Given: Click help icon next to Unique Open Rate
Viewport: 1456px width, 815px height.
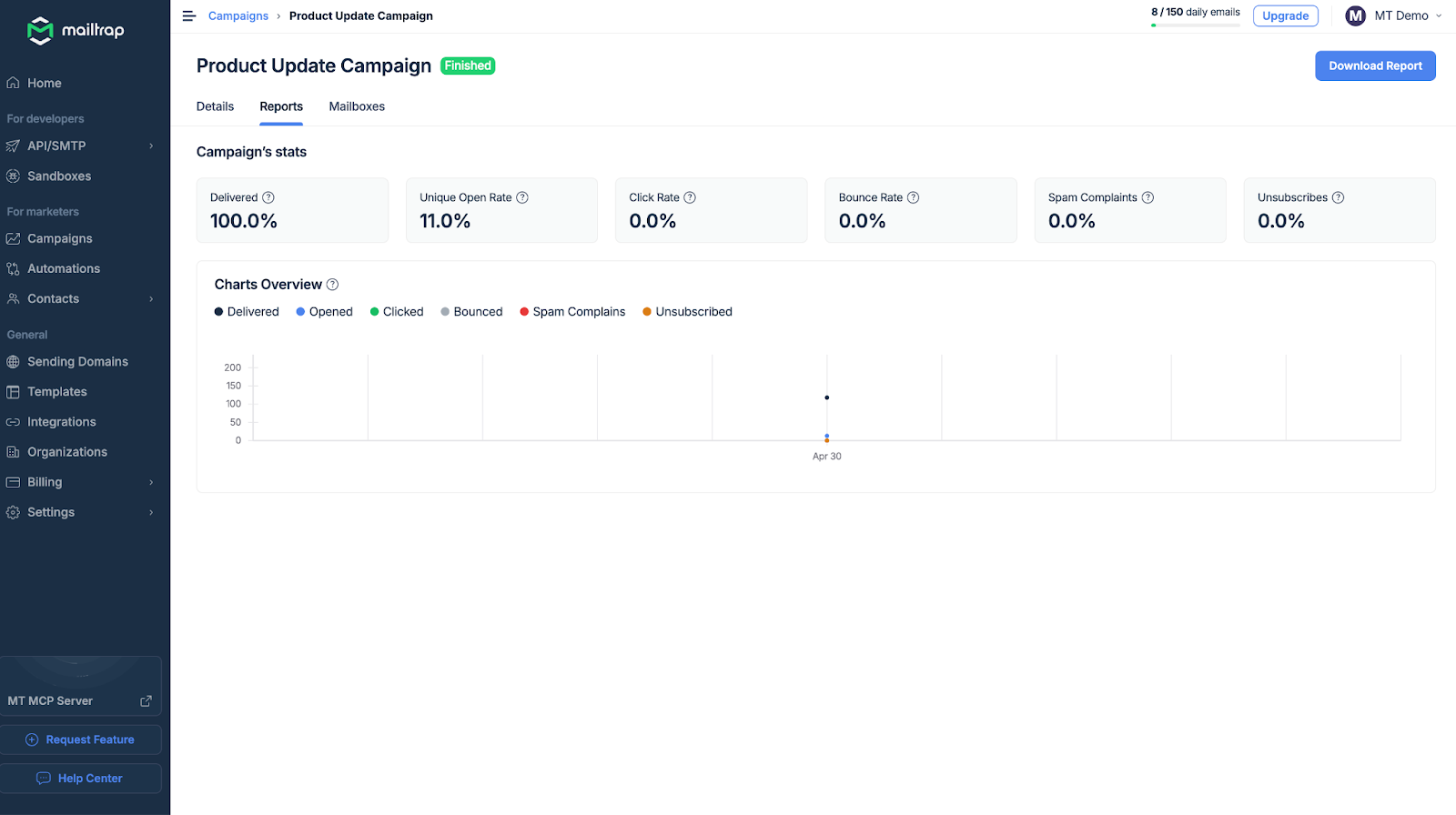Looking at the screenshot, I should point(522,197).
